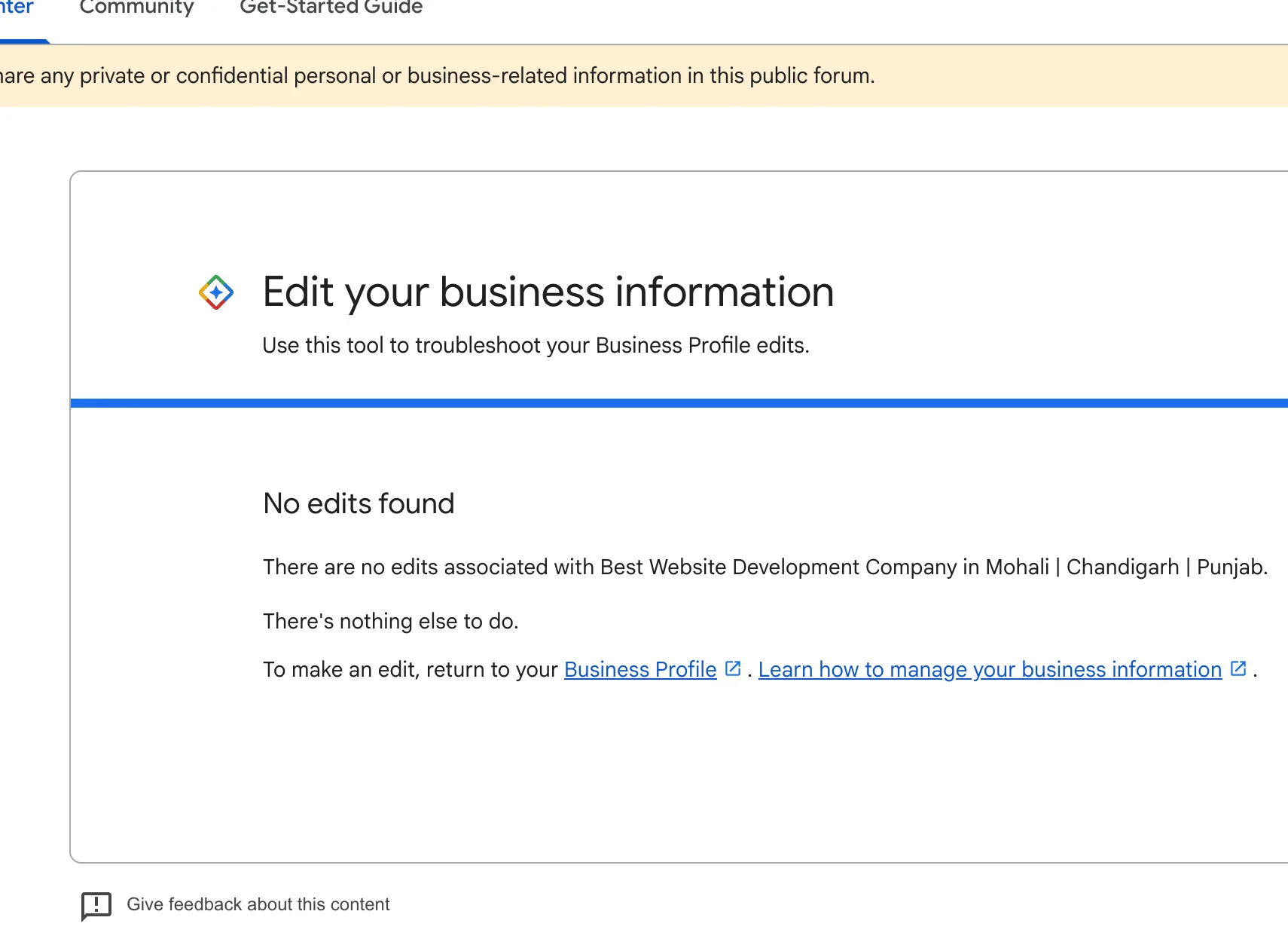Click the external-link icon beside Business Profile
The width and height of the screenshot is (1288, 948).
pyautogui.click(x=733, y=668)
